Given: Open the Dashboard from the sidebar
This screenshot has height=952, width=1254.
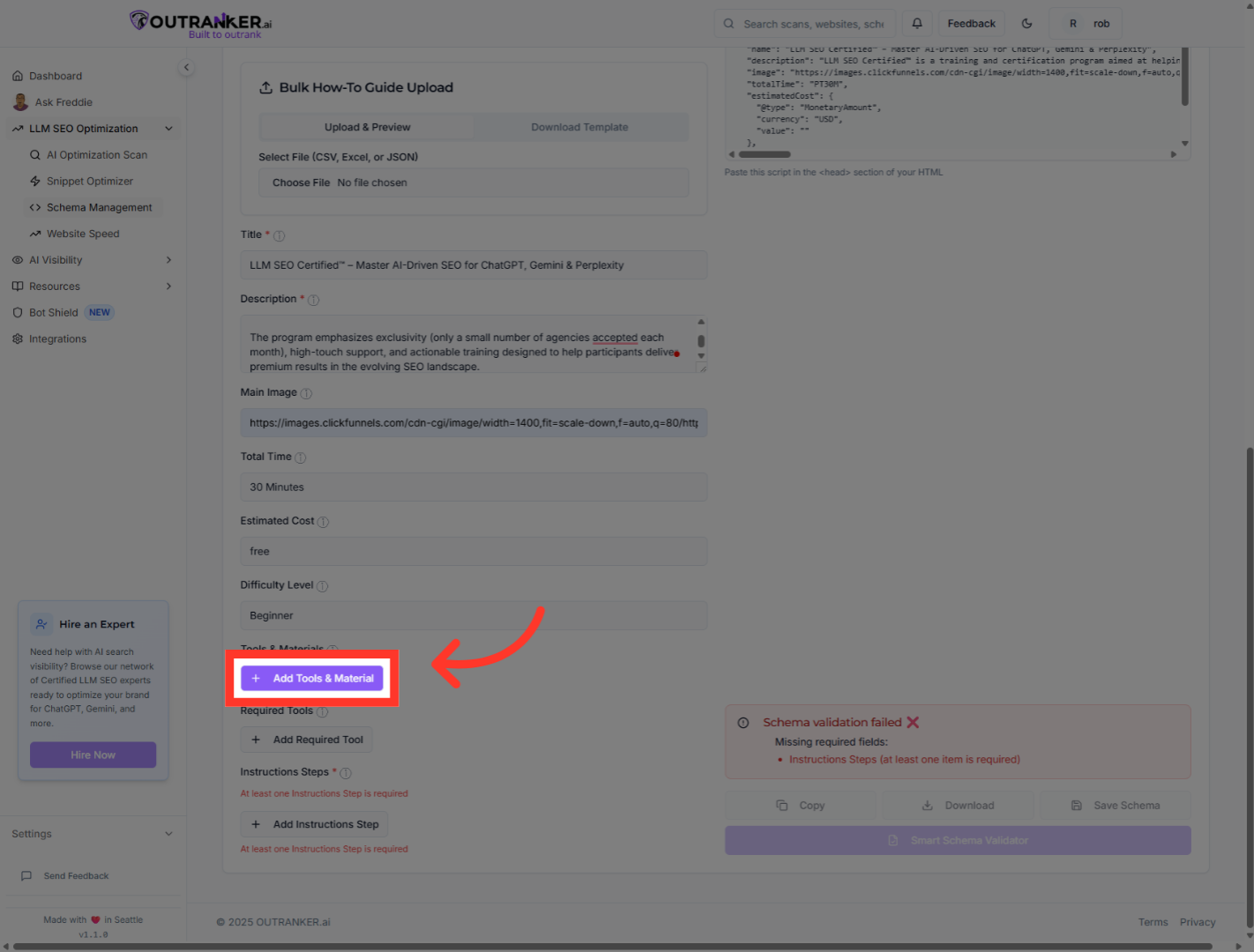Looking at the screenshot, I should [x=56, y=75].
